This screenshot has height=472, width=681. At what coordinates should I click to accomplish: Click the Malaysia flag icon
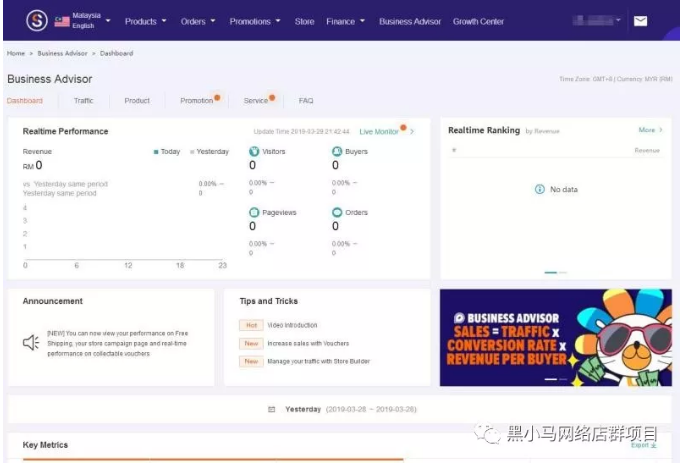point(62,21)
